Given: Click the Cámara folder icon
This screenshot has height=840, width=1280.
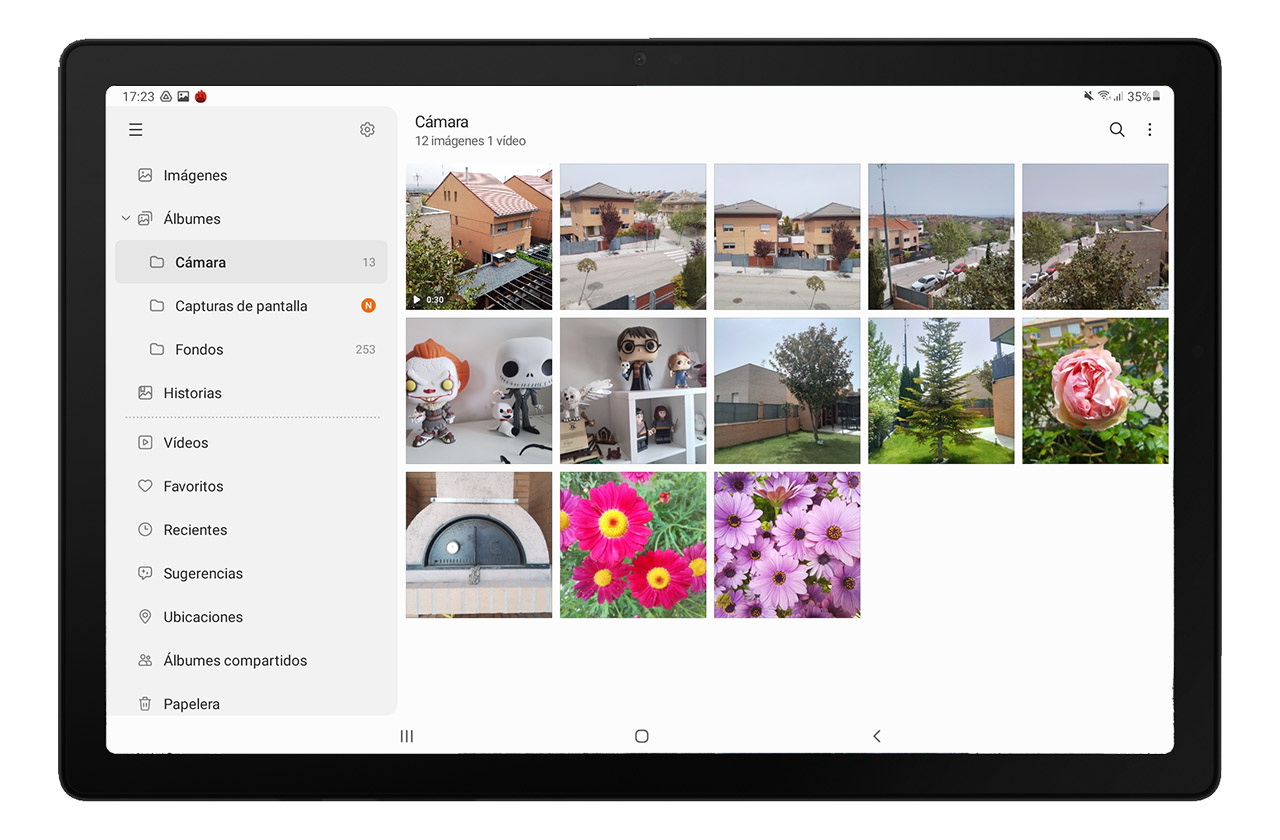Looking at the screenshot, I should 157,262.
